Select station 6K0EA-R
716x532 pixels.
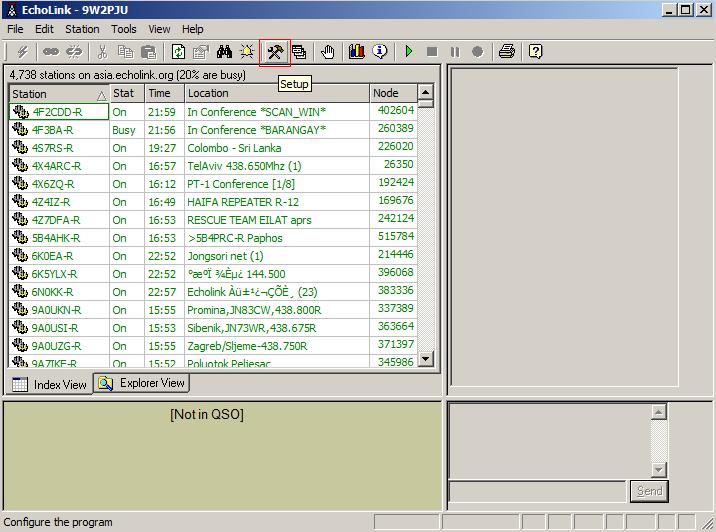[x=52, y=256]
